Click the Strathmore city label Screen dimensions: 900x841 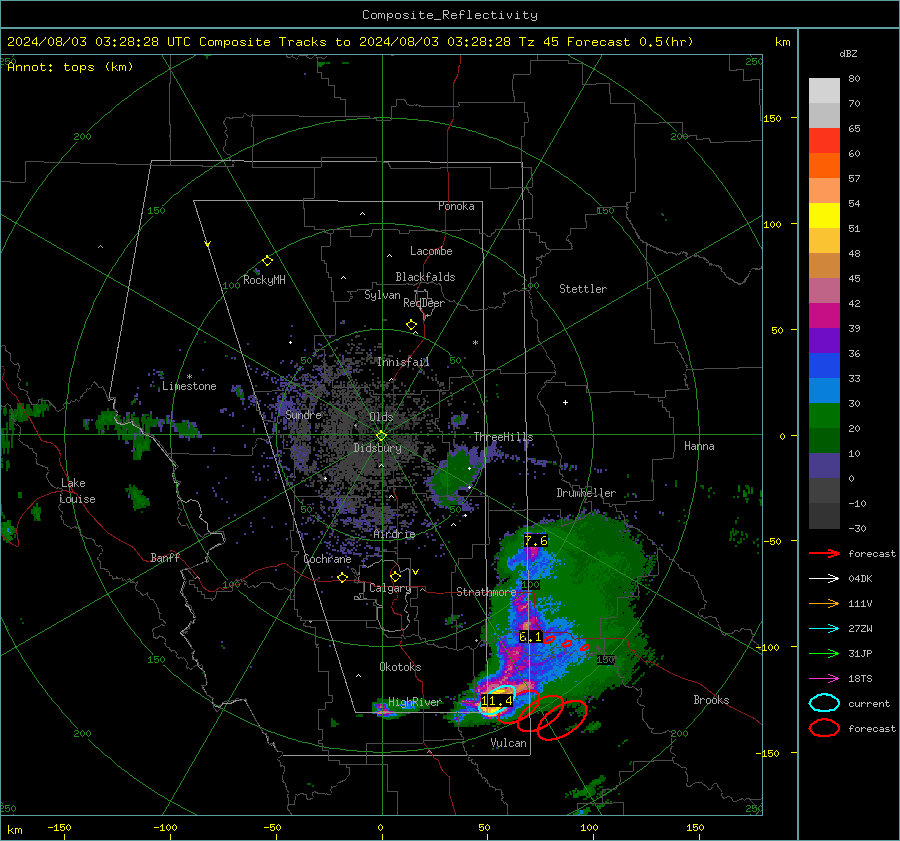pos(486,592)
